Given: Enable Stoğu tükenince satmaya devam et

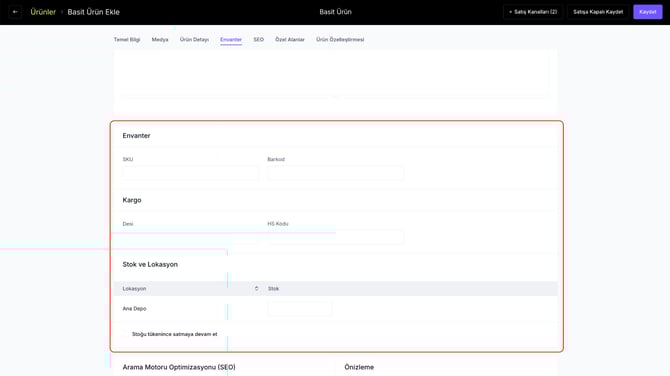Looking at the screenshot, I should coord(126,334).
